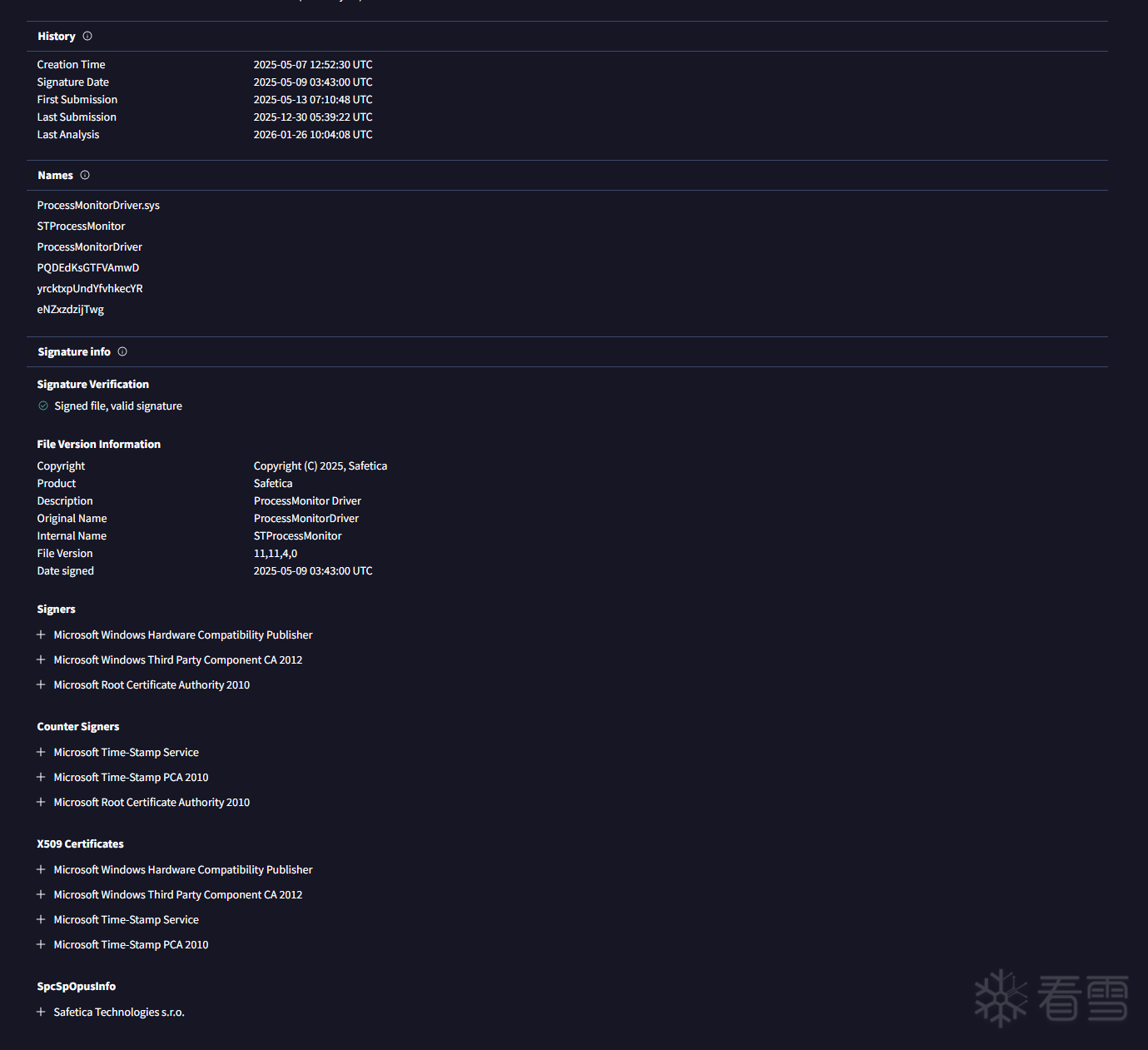
Task: Expand Microsoft Time-Stamp PCA 2010 counter signer
Action: tap(41, 777)
